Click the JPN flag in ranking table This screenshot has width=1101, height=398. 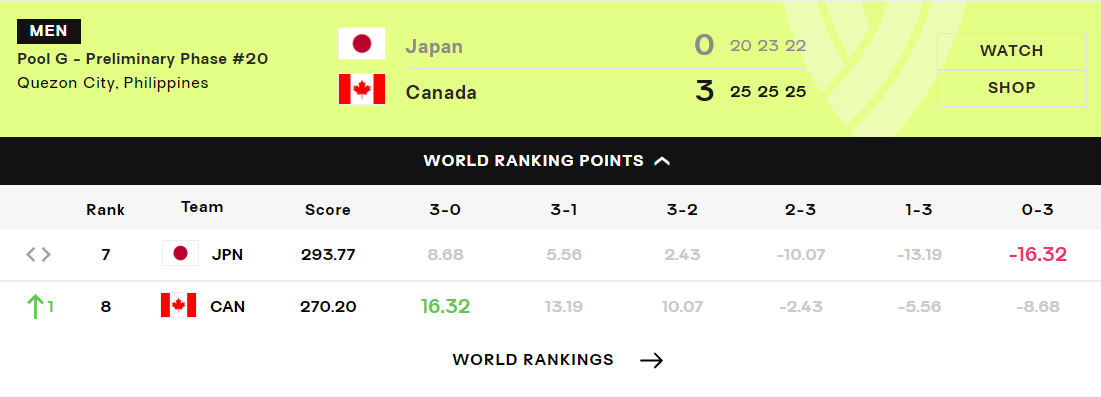click(x=180, y=253)
